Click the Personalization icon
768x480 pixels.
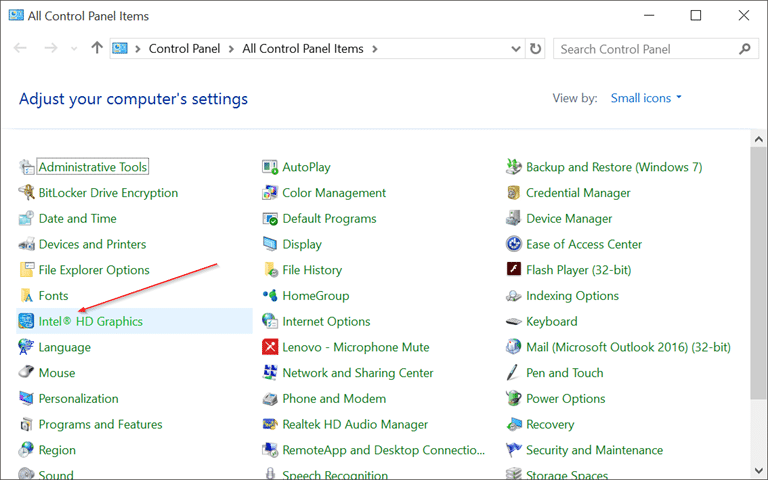[26, 398]
